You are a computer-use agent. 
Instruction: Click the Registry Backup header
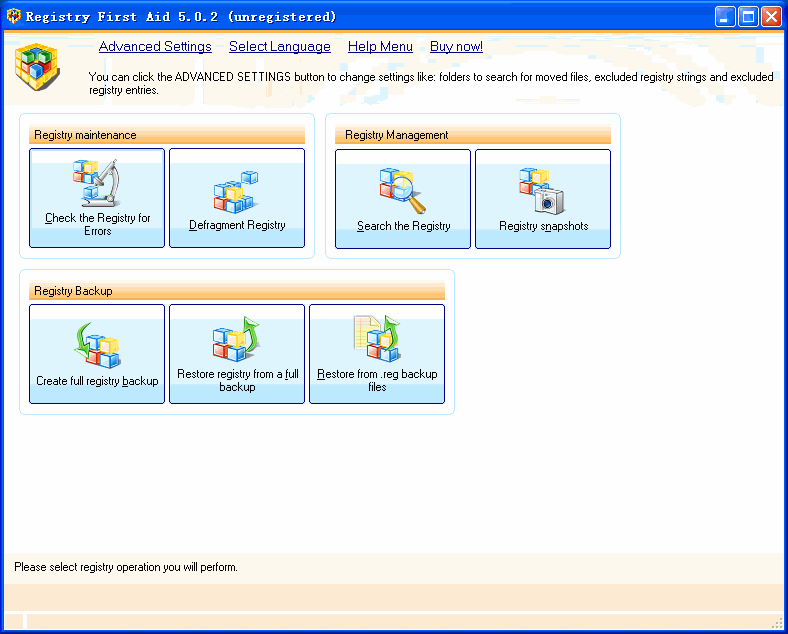point(237,290)
